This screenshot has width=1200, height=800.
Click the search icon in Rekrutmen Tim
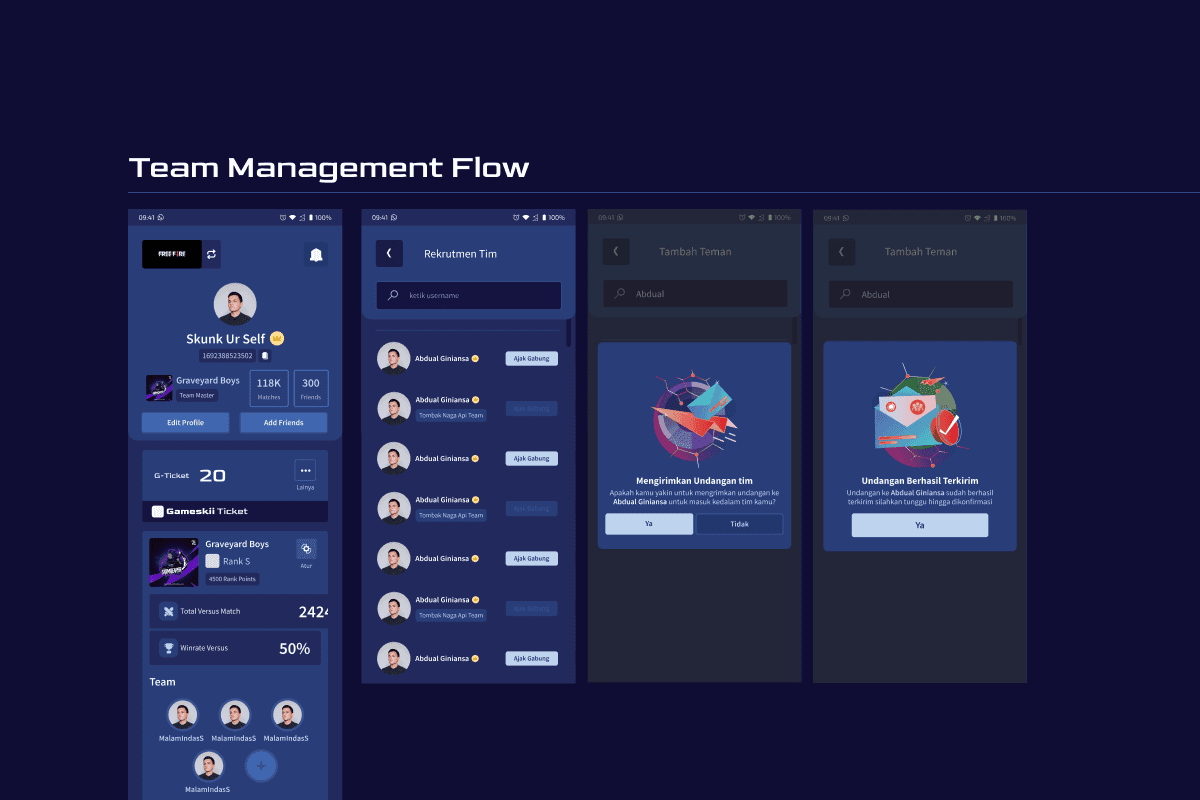pyautogui.click(x=393, y=296)
